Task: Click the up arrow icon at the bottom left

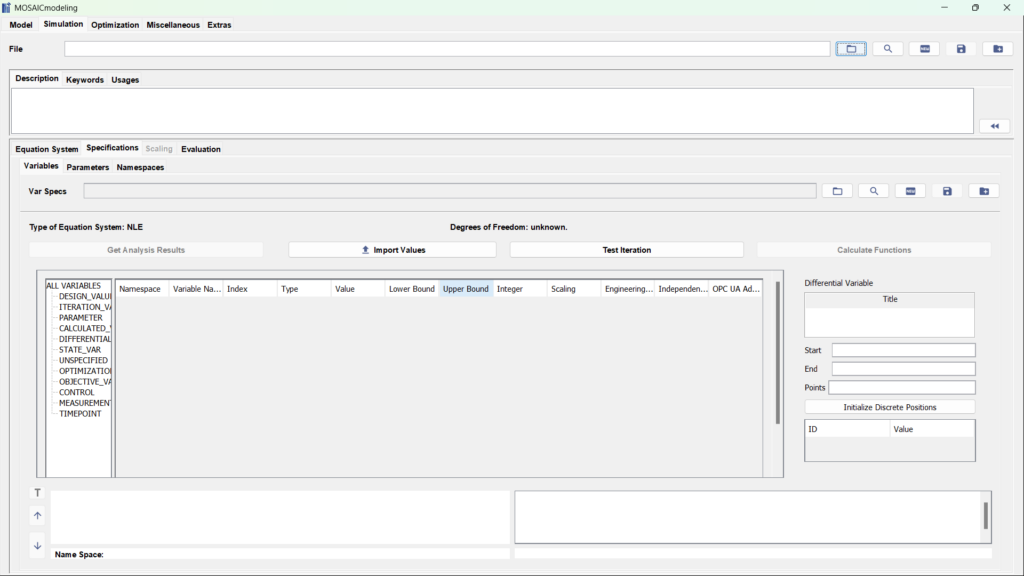Action: pos(37,516)
